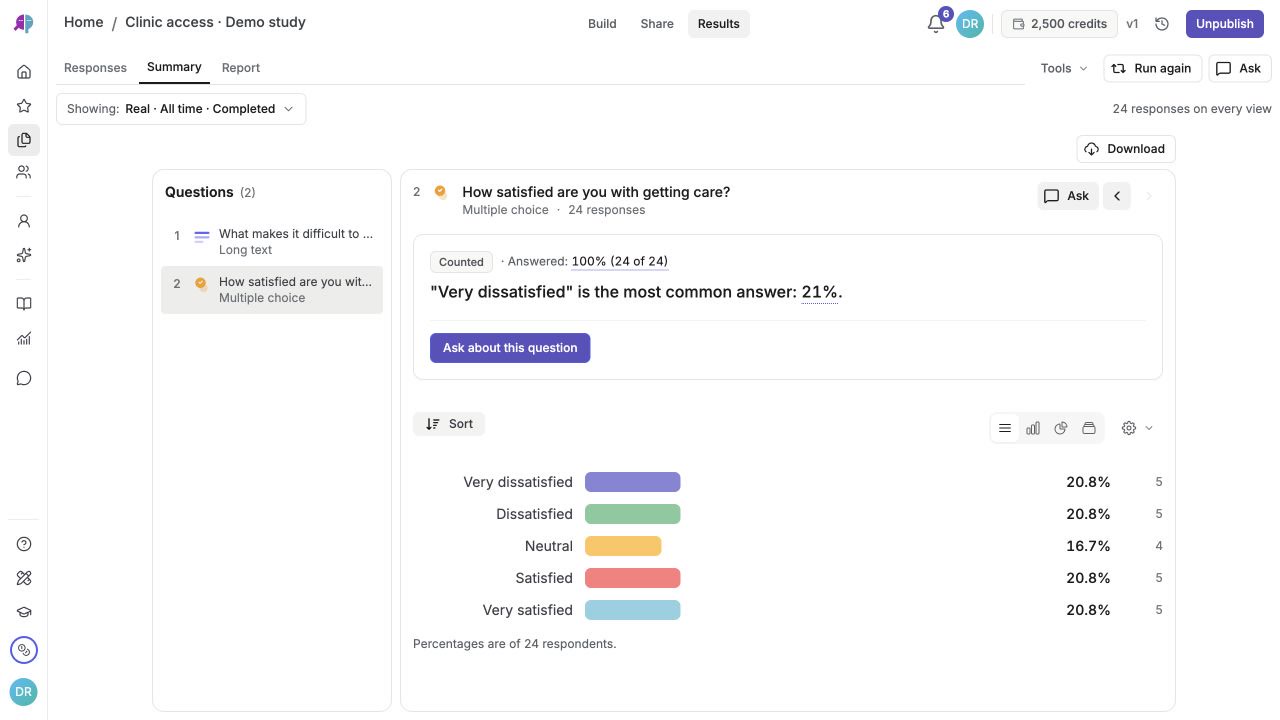Viewport: 1280px width, 720px height.
Task: Open the people group icon in sidebar
Action: [x=24, y=172]
